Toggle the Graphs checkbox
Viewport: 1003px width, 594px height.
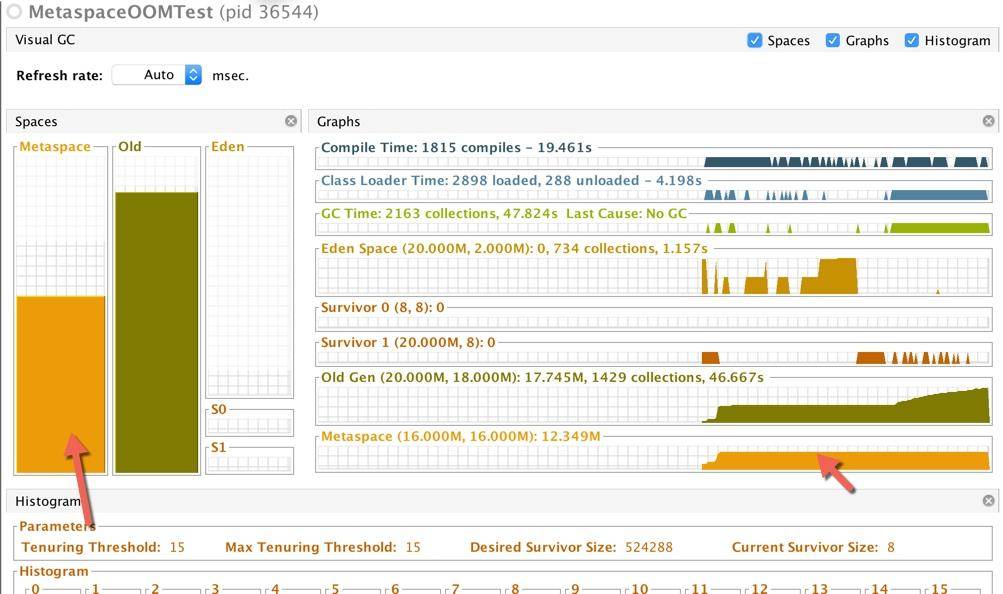(833, 40)
